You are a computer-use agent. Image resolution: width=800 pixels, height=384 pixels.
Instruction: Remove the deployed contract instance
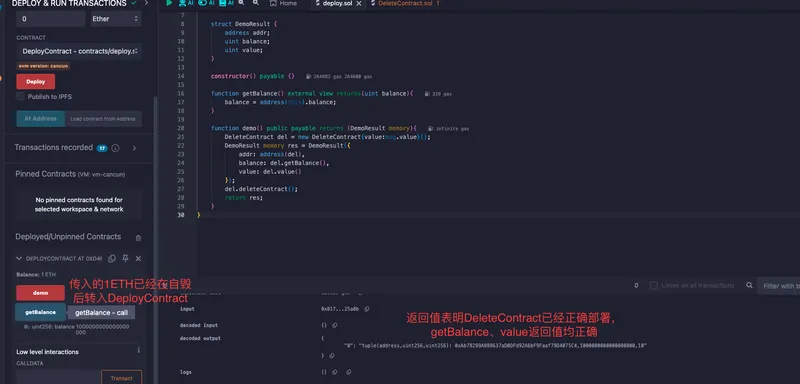[x=138, y=259]
